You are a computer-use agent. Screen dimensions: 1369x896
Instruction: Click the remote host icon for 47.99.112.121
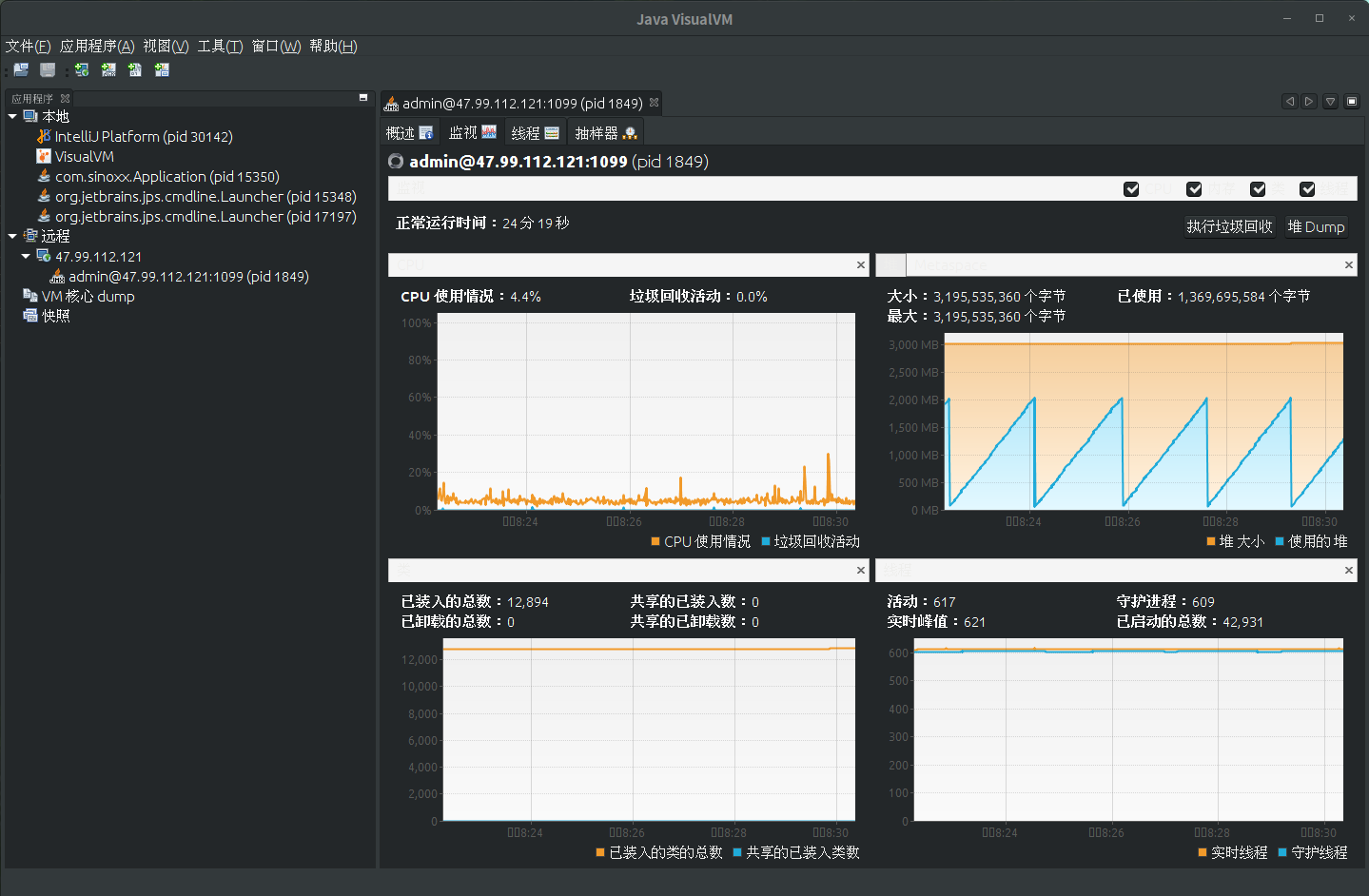[44, 256]
